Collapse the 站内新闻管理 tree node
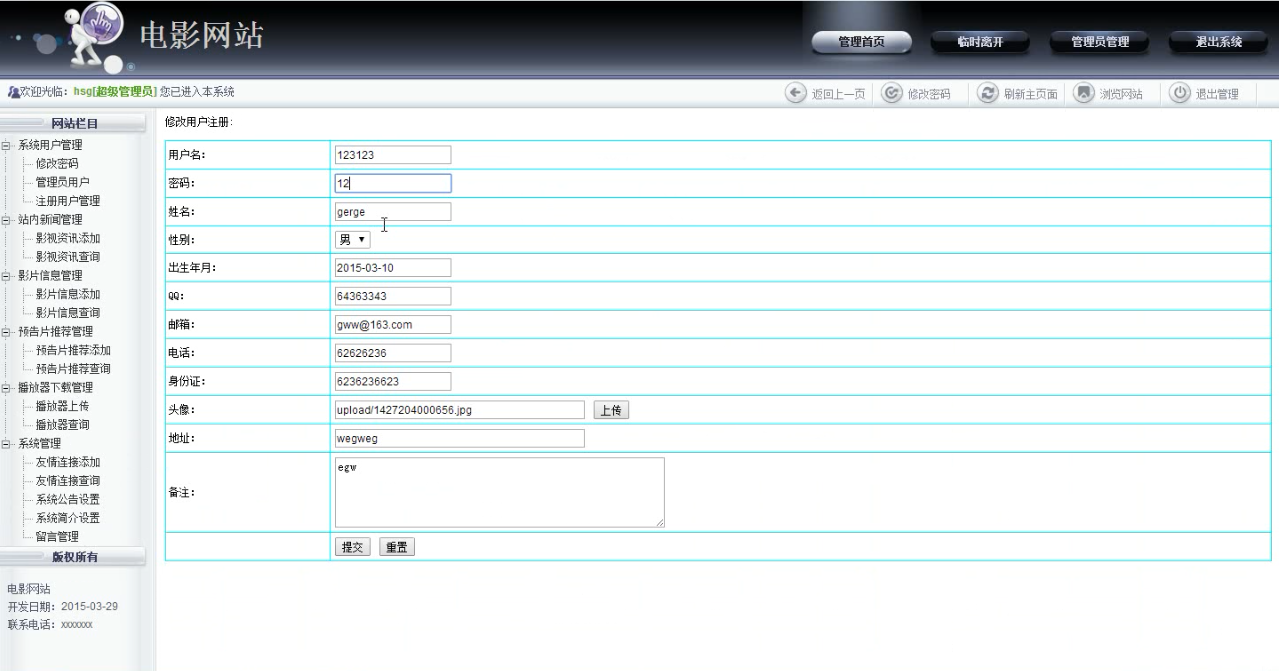This screenshot has height=671, width=1279. point(8,220)
